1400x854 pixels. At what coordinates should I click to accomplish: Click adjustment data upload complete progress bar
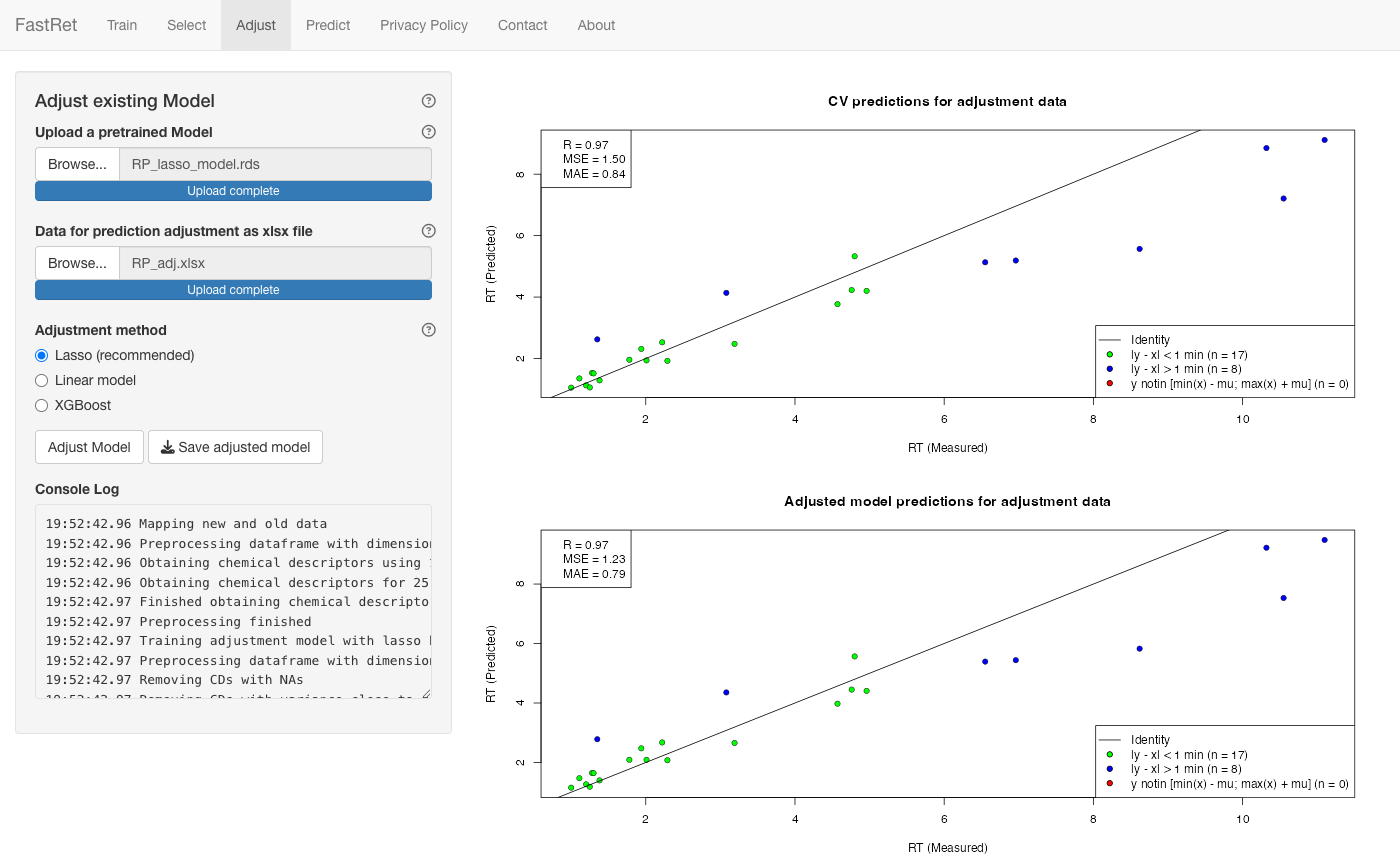point(233,290)
